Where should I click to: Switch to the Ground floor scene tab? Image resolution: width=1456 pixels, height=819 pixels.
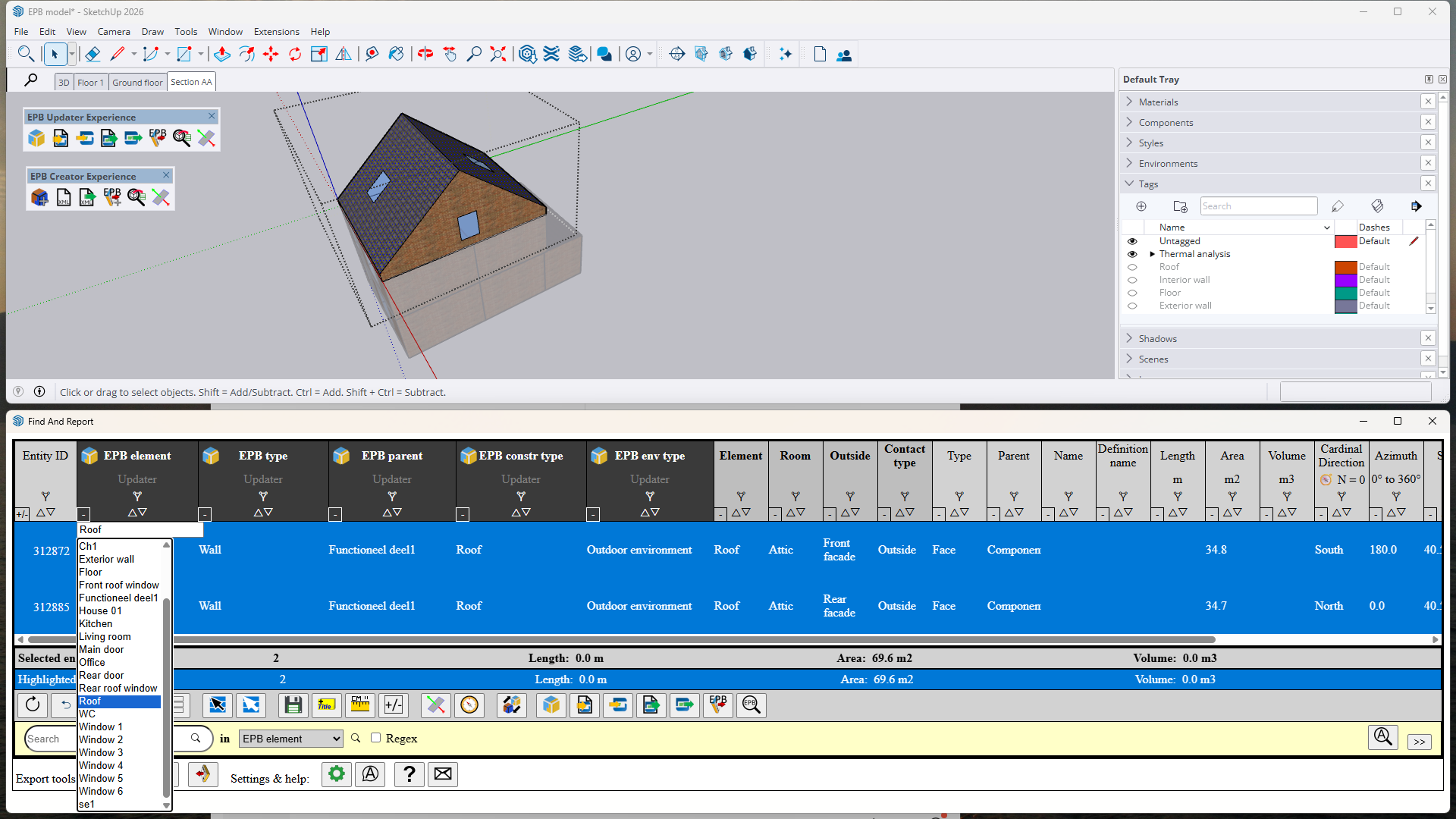(137, 82)
